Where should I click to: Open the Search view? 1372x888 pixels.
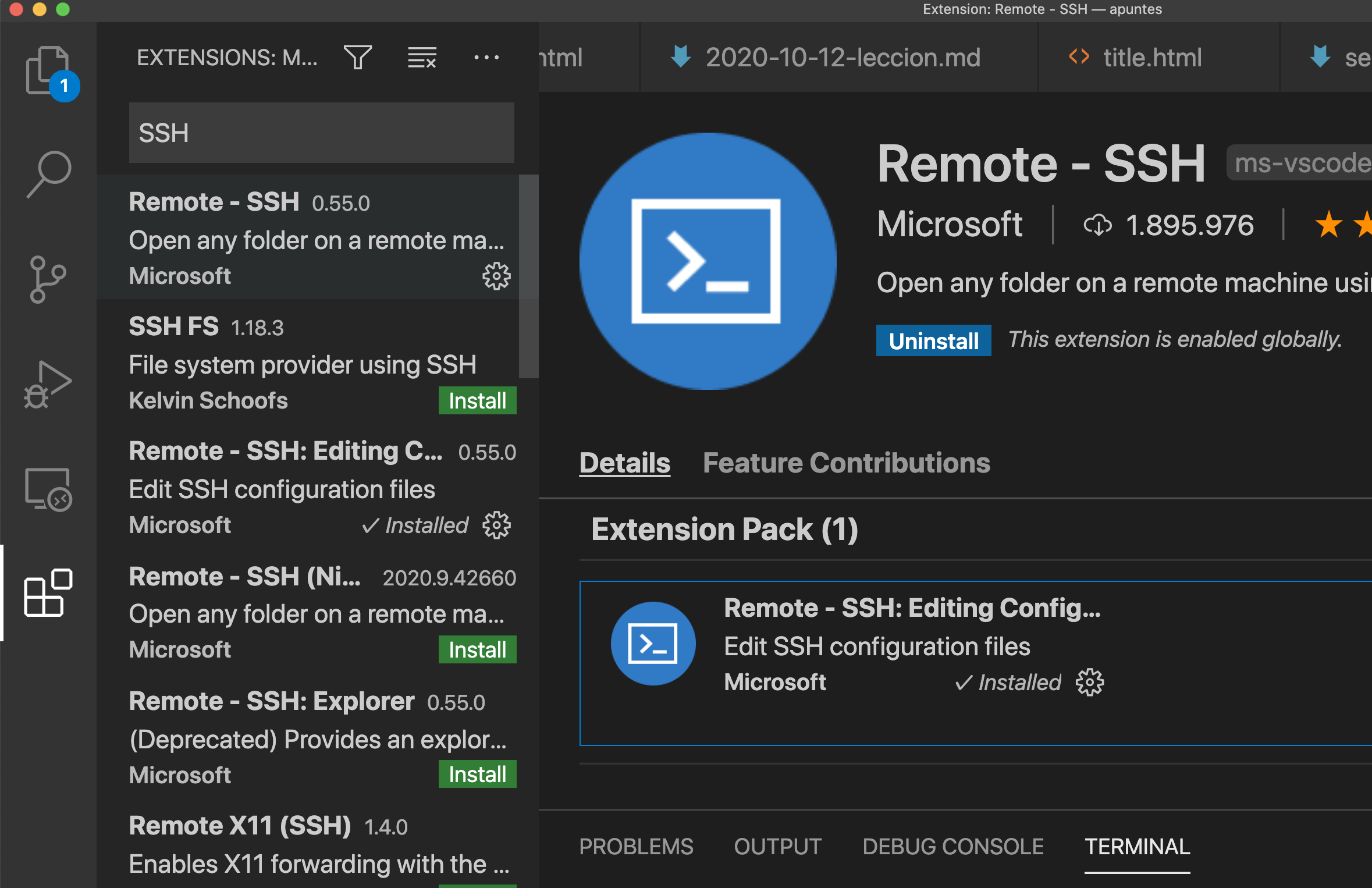click(49, 172)
